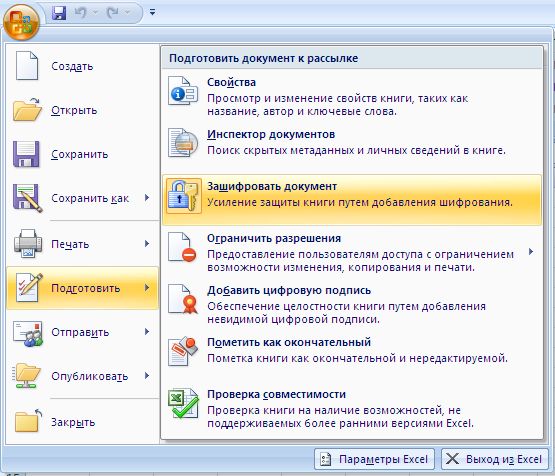This screenshot has height=476, width=555.
Task: Expand the Печать submenu arrow
Action: (x=147, y=243)
